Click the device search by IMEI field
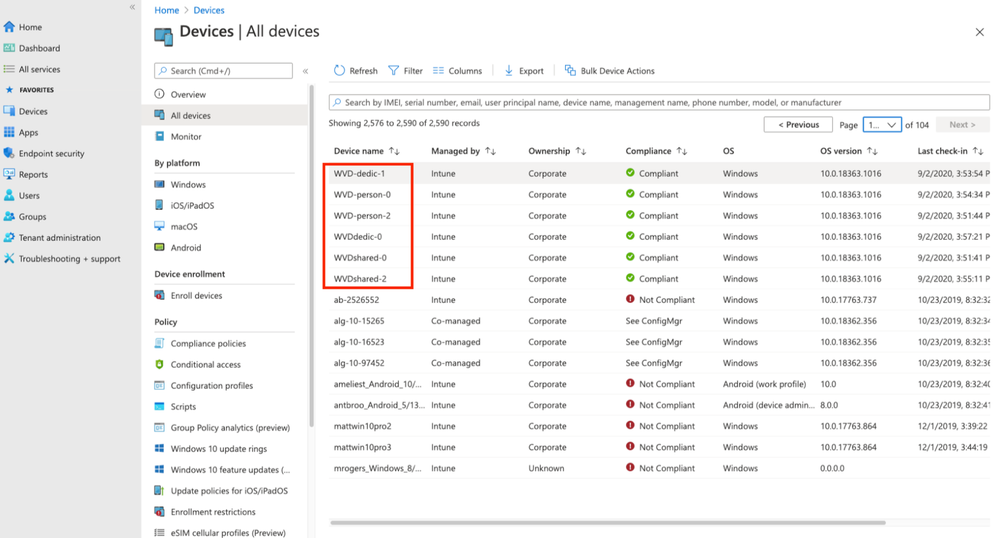This screenshot has height=538, width=999. [659, 102]
